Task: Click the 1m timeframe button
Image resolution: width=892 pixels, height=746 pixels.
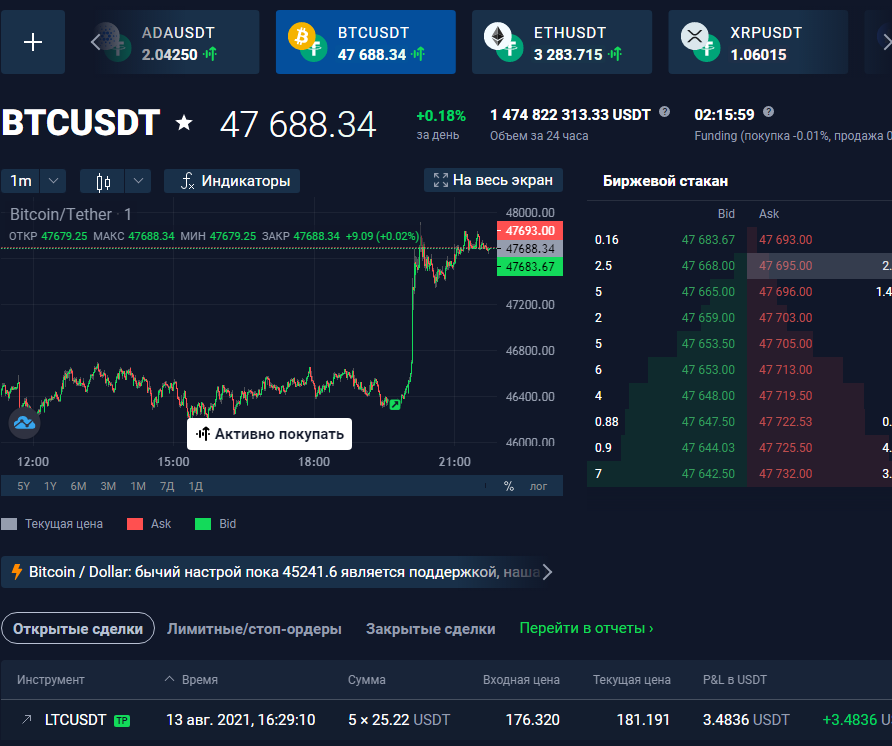Action: click(x=20, y=181)
